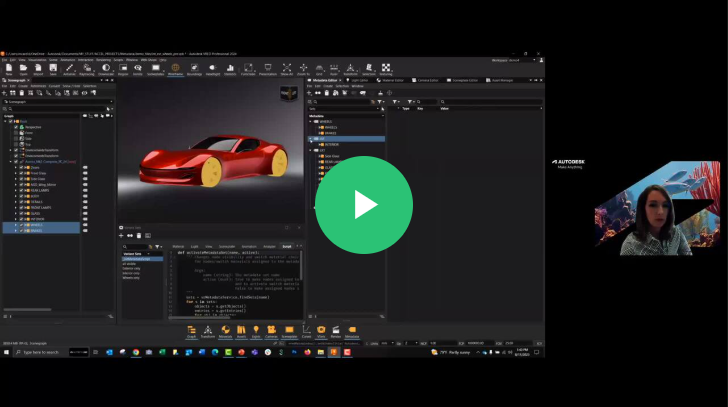This screenshot has width=728, height=407.
Task: Open the Sets dropdown in Metadata Editor
Action: pos(344,109)
